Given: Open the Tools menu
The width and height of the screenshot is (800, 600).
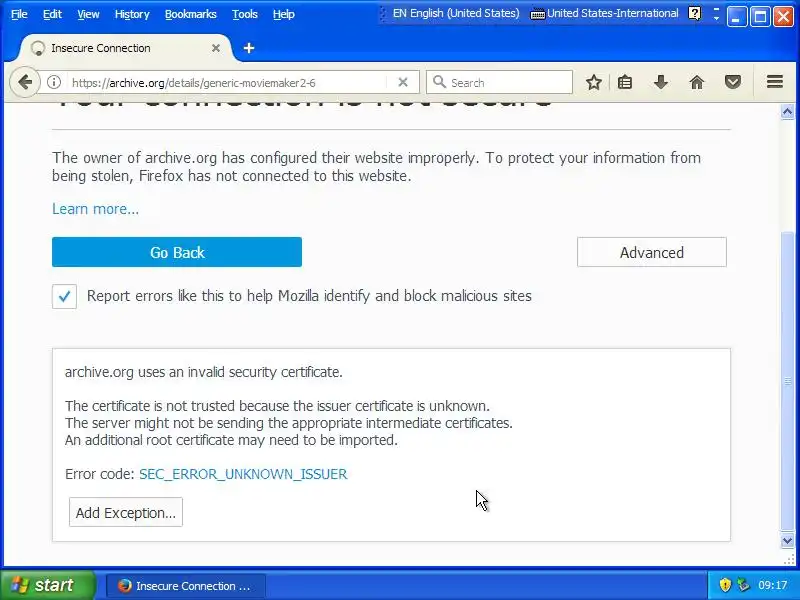Looking at the screenshot, I should pyautogui.click(x=245, y=14).
